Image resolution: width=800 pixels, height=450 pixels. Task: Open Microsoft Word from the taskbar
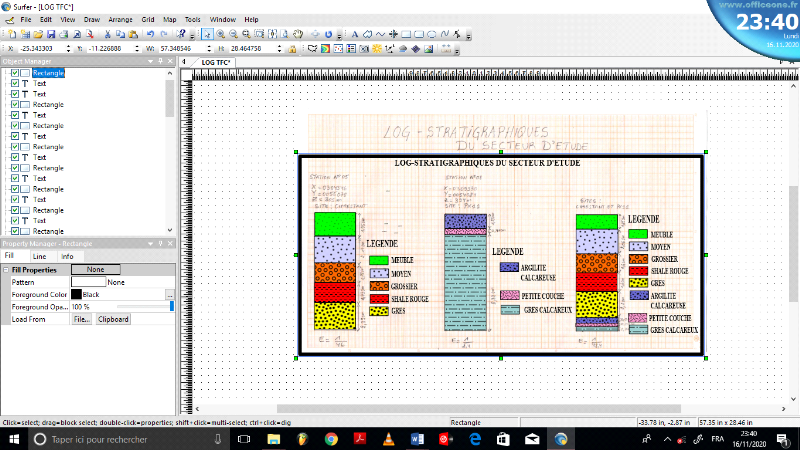point(418,439)
